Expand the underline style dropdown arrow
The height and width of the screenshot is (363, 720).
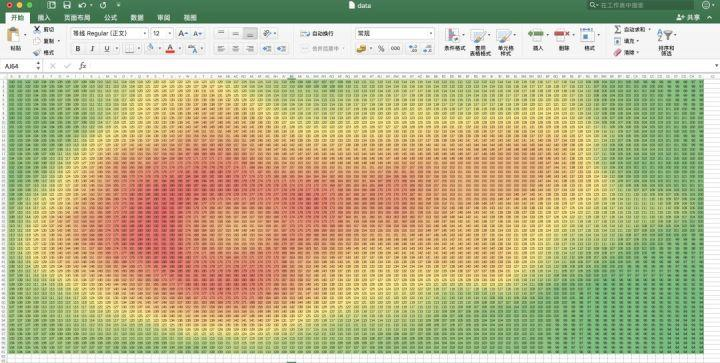point(117,48)
